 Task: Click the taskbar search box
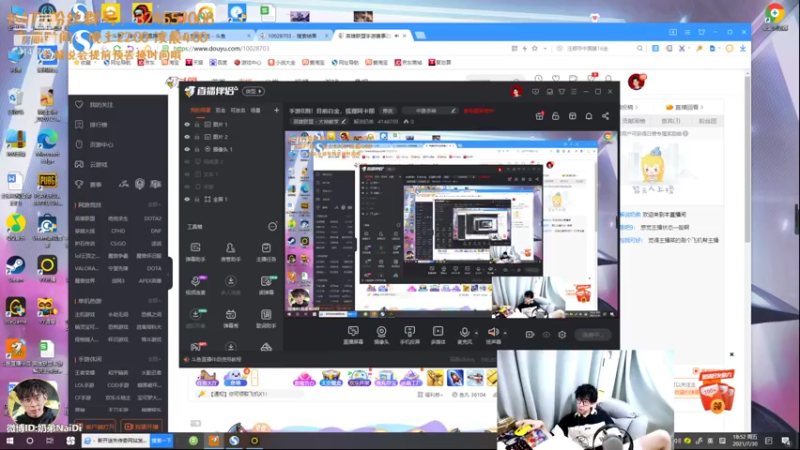[x=116, y=440]
